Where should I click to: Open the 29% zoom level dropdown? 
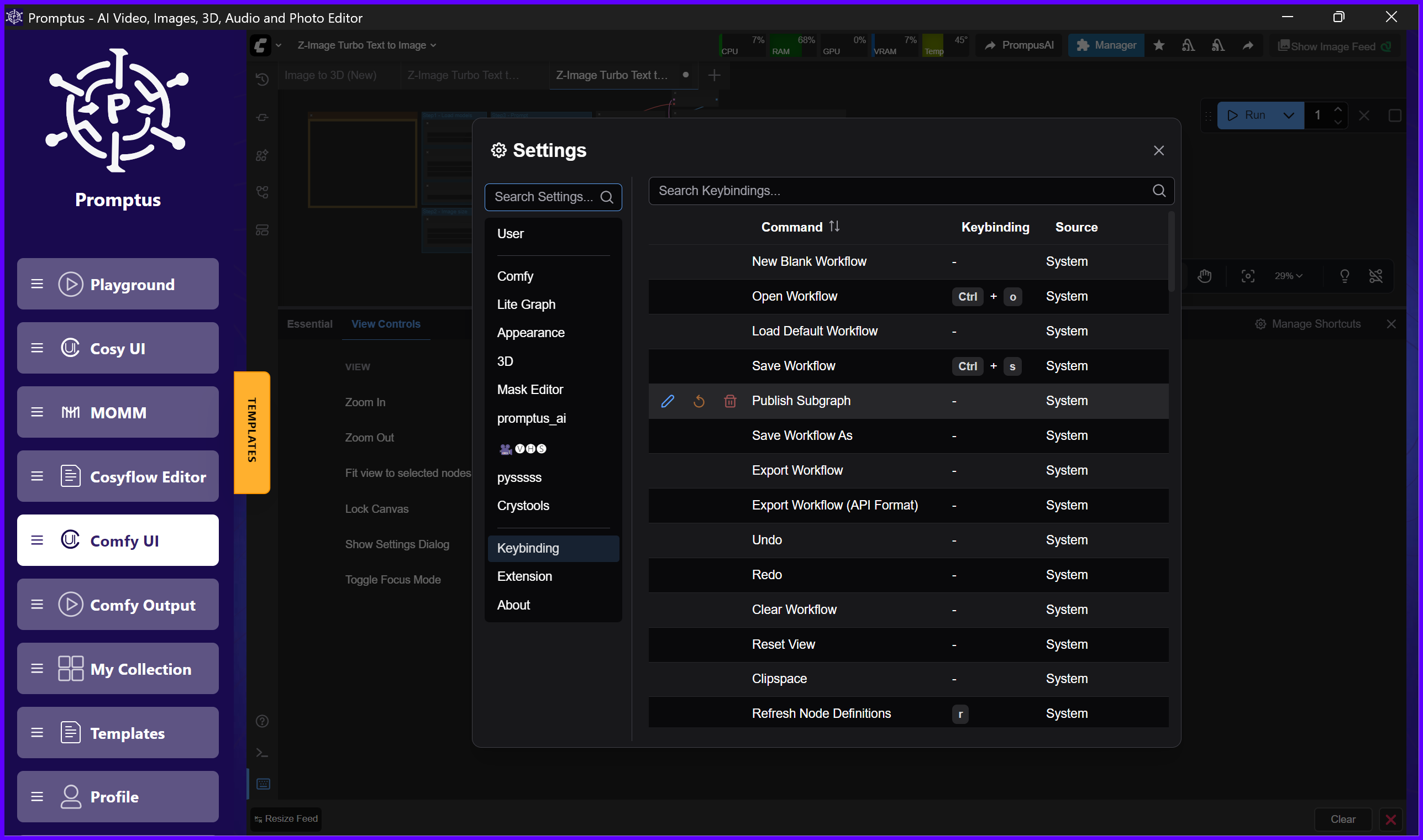1287,276
